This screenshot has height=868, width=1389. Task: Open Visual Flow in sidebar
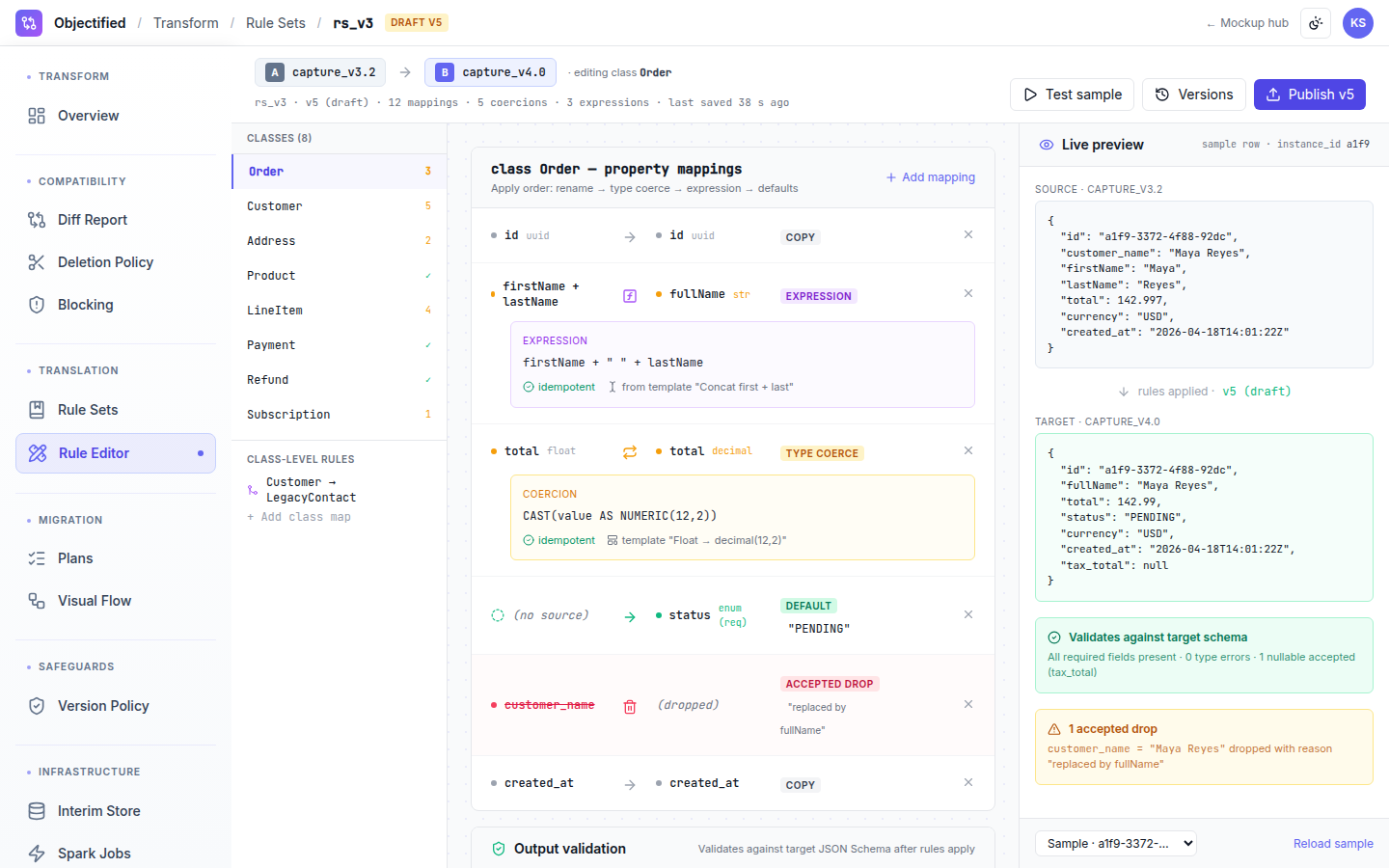pyautogui.click(x=116, y=601)
